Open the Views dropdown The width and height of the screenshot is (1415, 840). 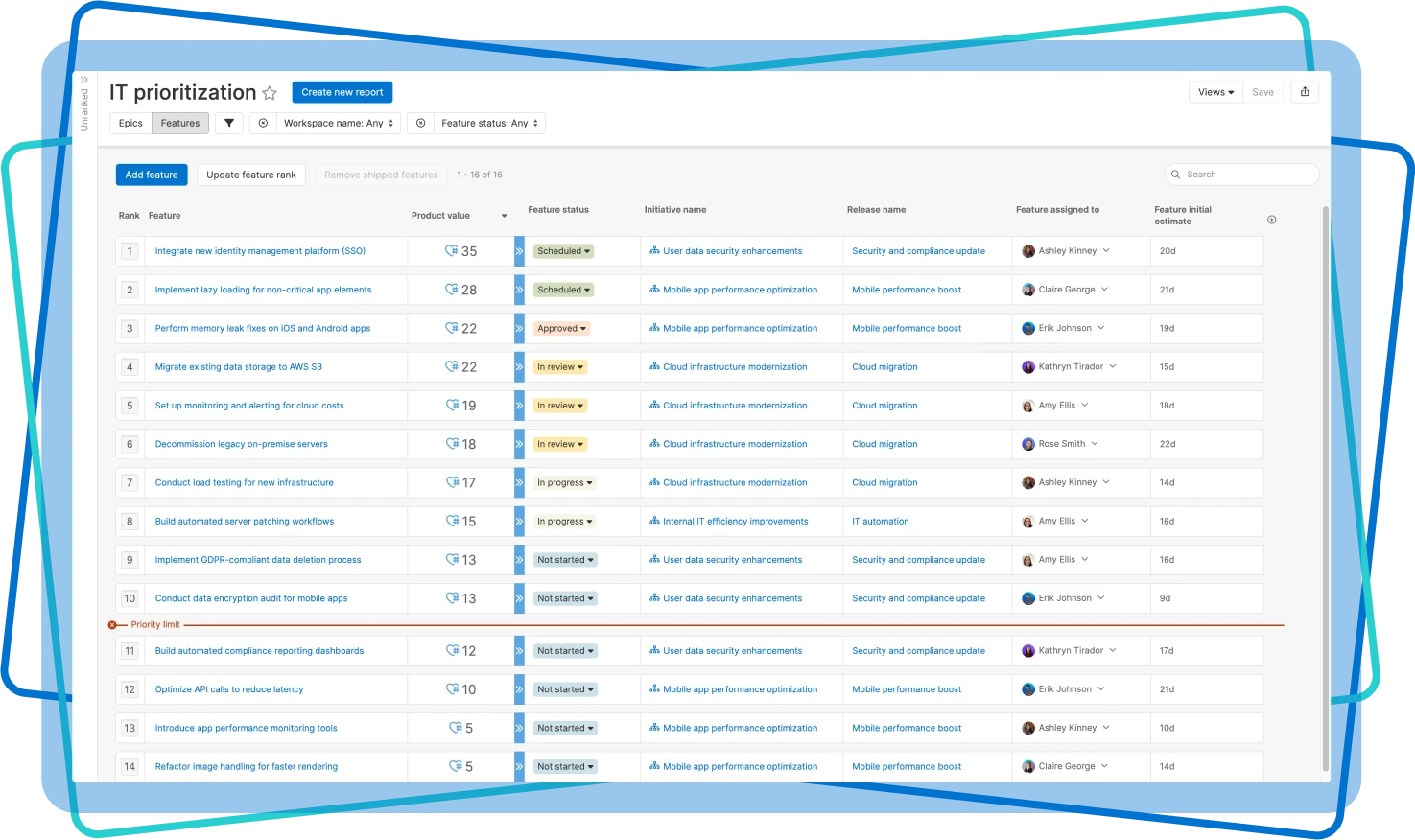pyautogui.click(x=1215, y=92)
